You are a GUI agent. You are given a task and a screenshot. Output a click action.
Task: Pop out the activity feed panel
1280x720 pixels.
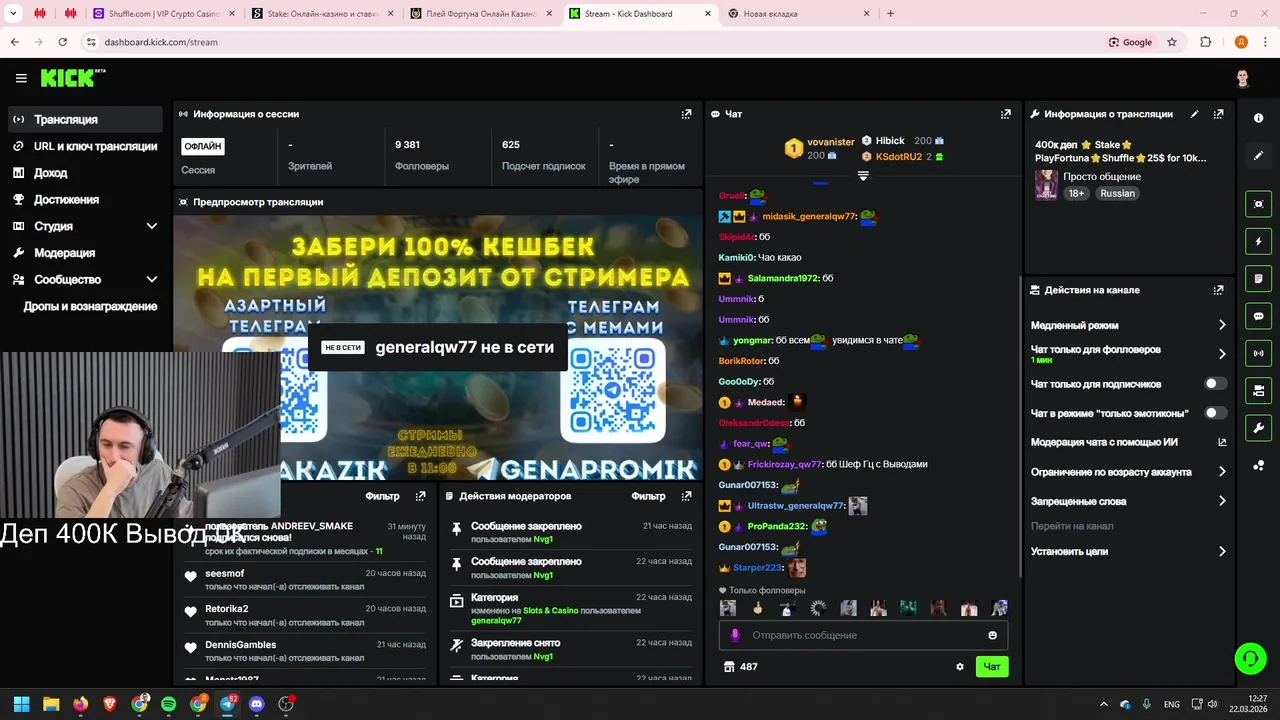pos(420,496)
